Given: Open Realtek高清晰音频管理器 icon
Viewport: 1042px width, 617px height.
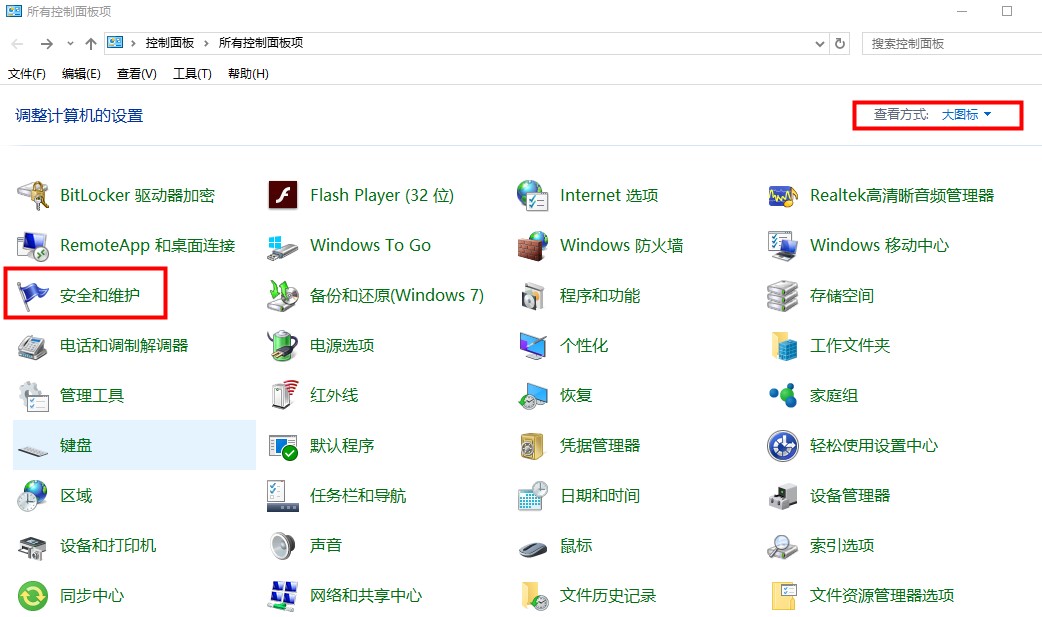Looking at the screenshot, I should click(782, 195).
